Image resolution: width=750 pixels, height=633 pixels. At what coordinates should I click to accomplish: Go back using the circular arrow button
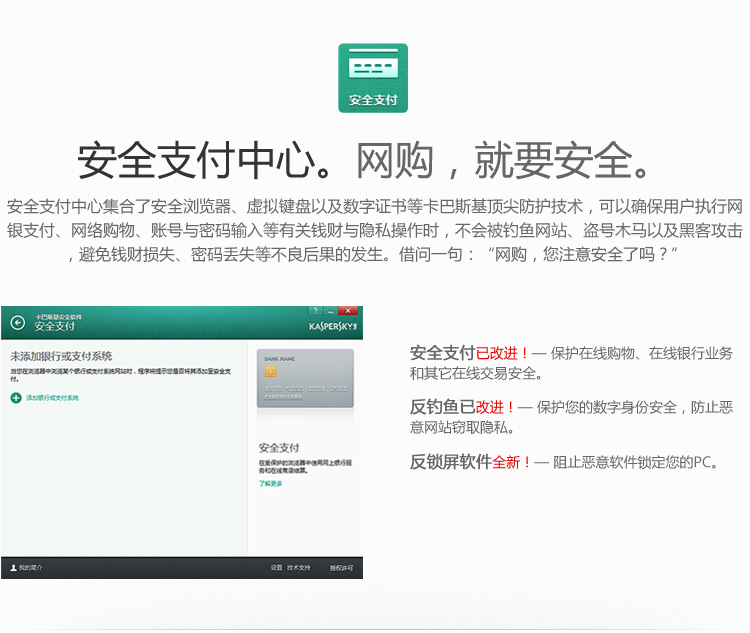17,322
